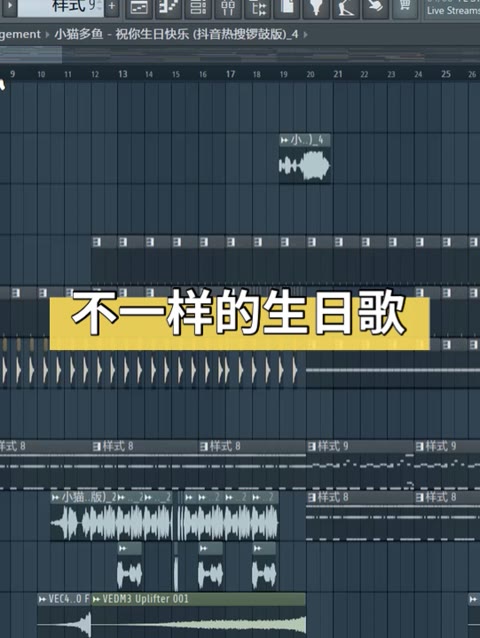Jump to bar 25 on timeline ruler
This screenshot has height=638, width=480.
(446, 74)
